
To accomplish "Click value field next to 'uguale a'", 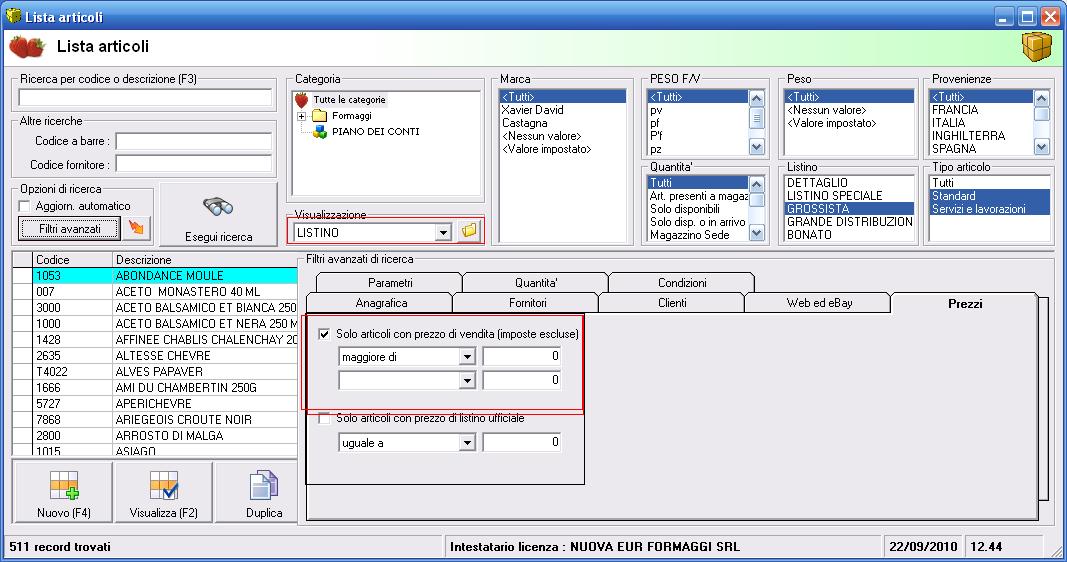I will (x=522, y=443).
